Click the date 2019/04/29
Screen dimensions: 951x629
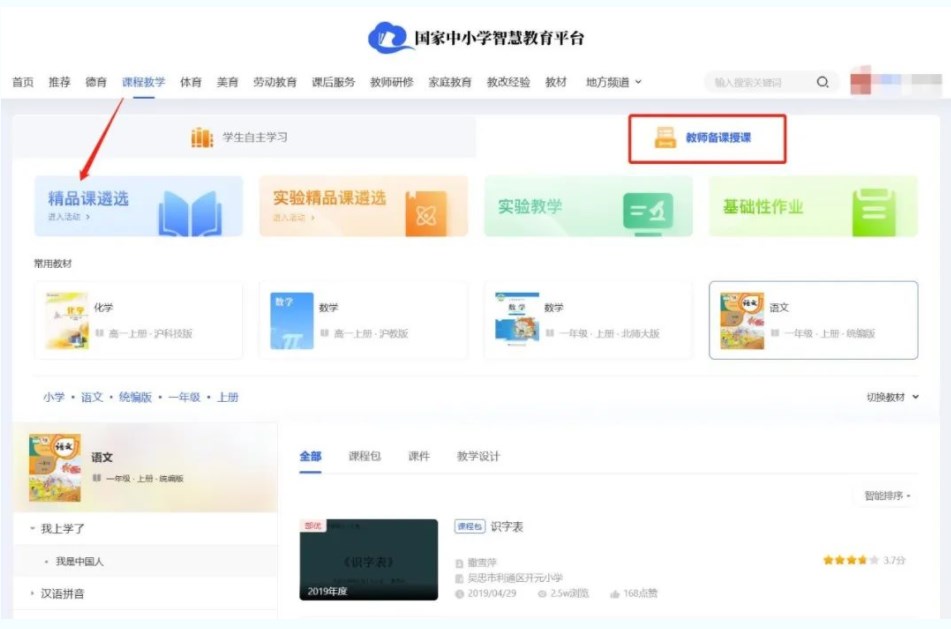click(492, 593)
